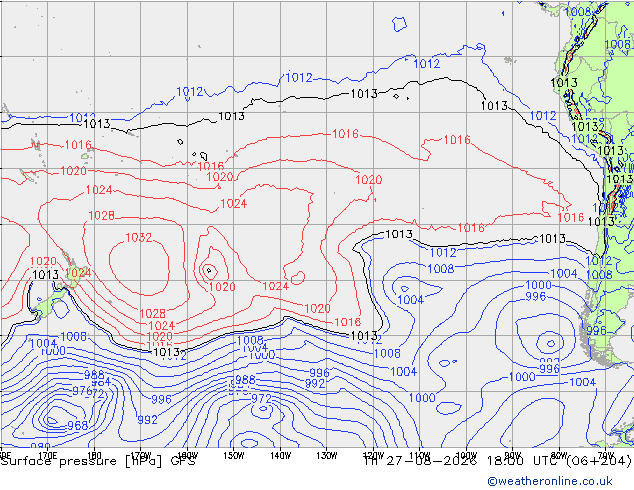
Task: Click the 160W longitude axis label
Action: tap(187, 456)
